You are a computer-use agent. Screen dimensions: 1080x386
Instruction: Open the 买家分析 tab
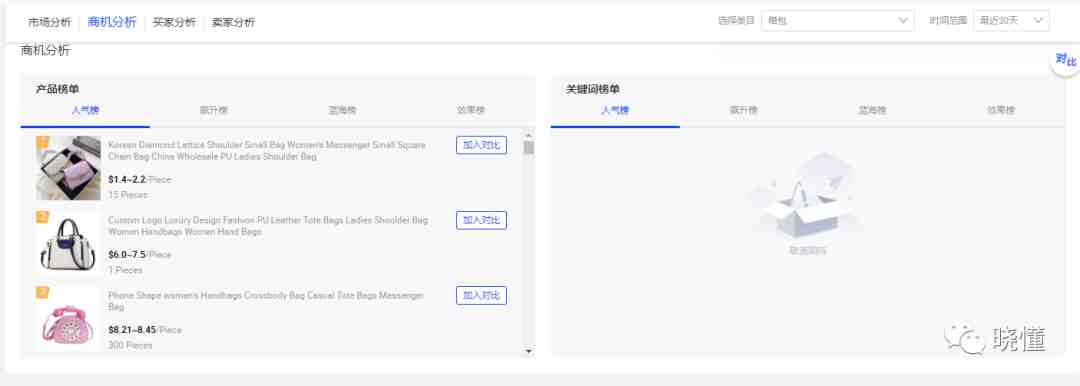(174, 22)
